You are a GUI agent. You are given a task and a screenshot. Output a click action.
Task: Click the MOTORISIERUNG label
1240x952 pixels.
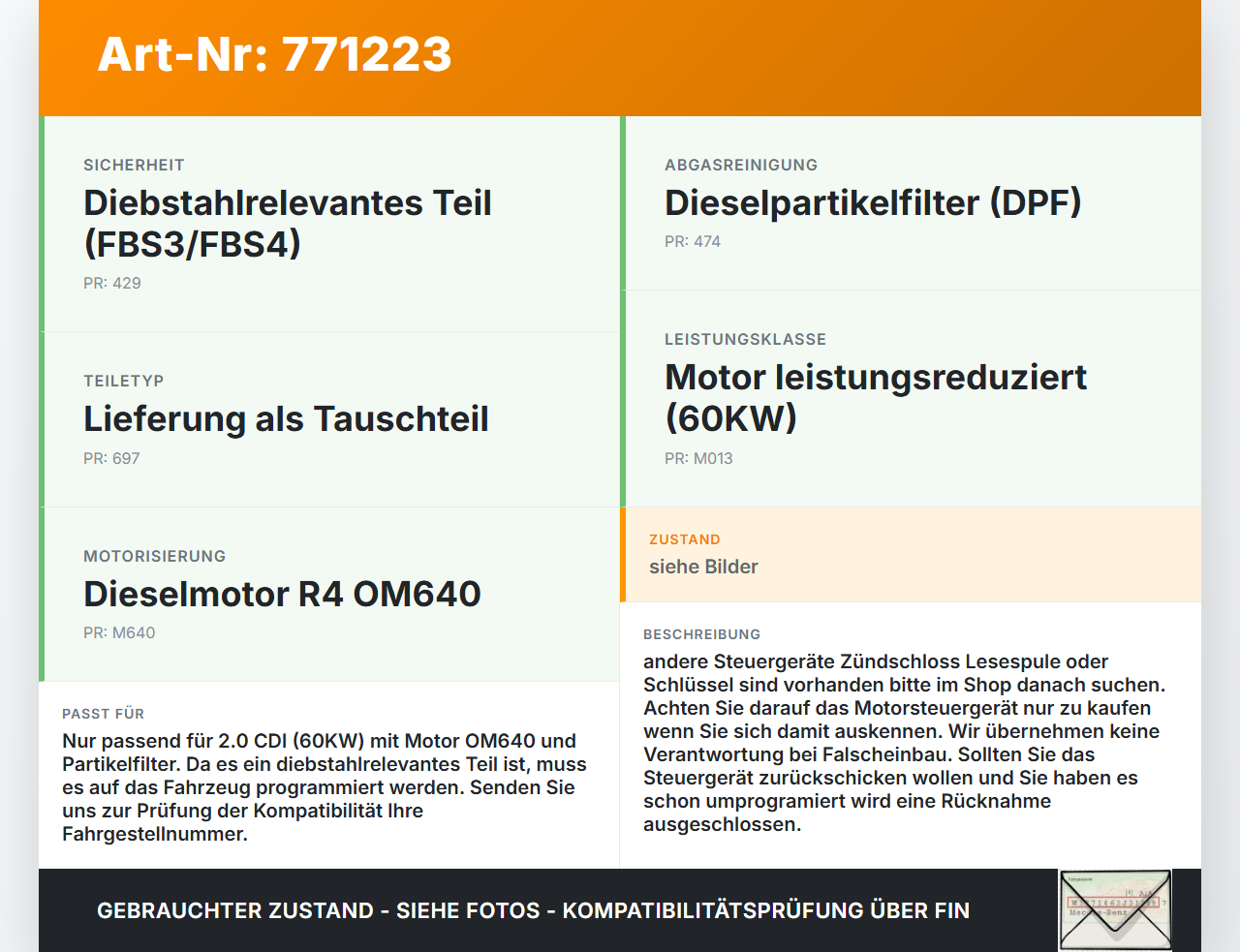coord(154,557)
